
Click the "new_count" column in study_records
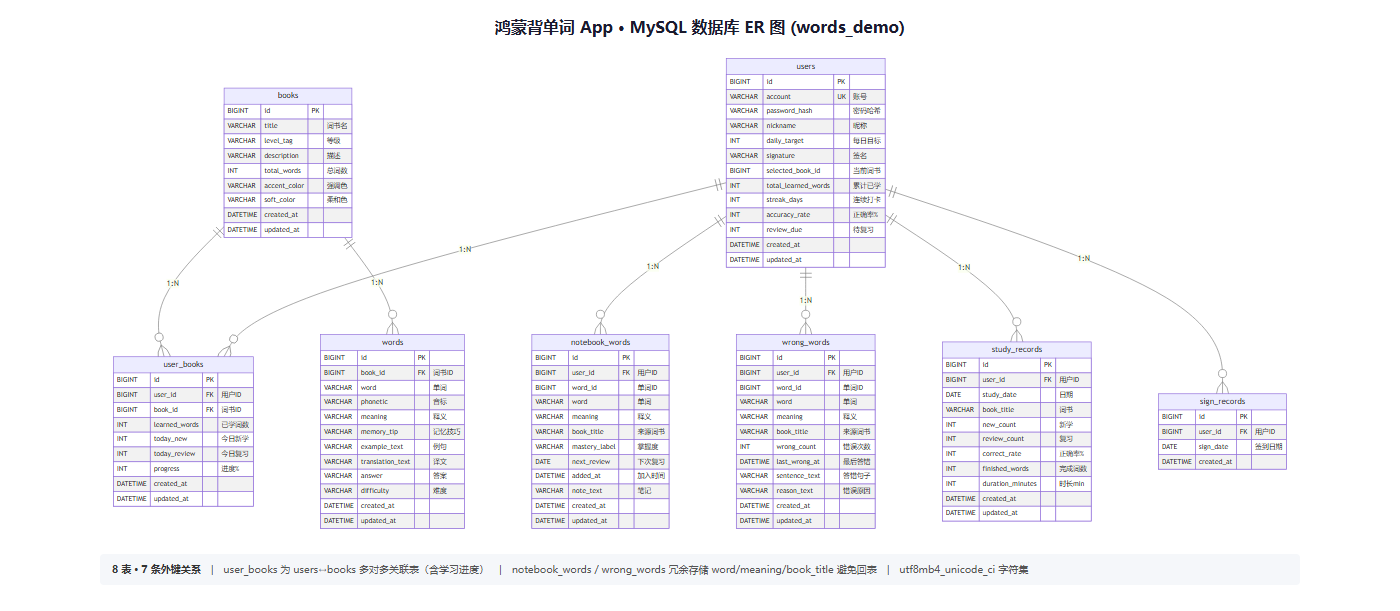click(1017, 424)
